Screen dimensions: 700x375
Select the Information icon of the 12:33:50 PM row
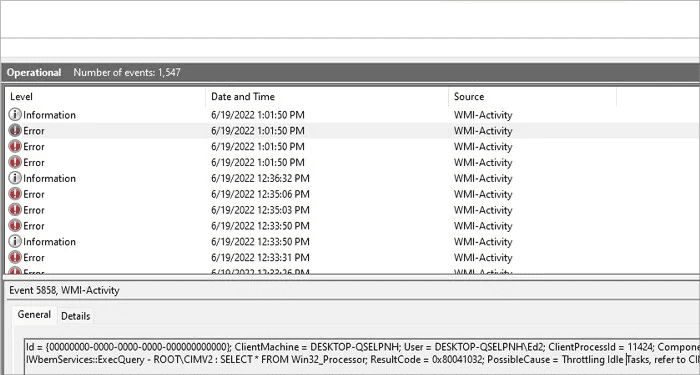coord(15,242)
